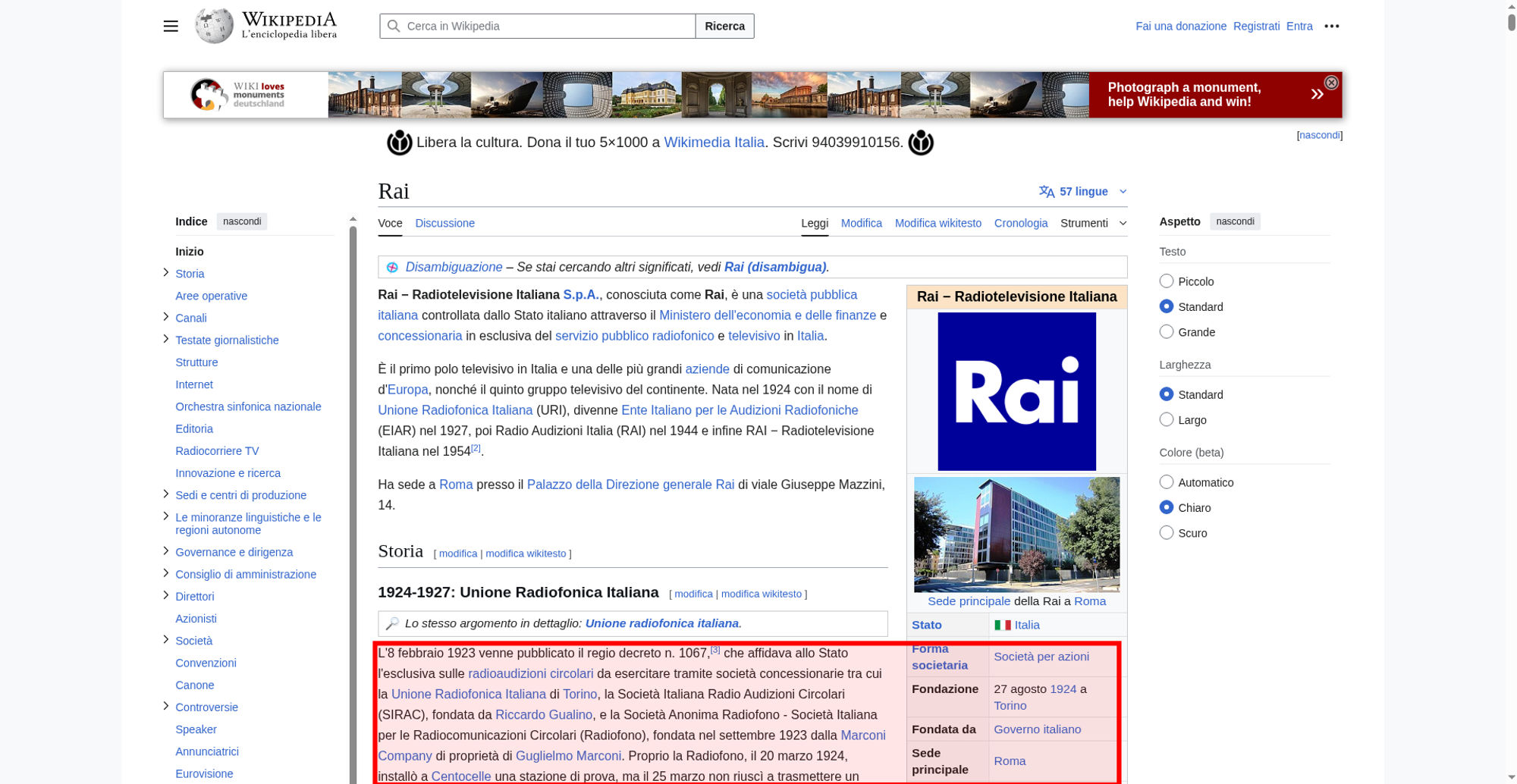
Task: Open Palazzo della Direzione generale Rai link
Action: tap(630, 485)
